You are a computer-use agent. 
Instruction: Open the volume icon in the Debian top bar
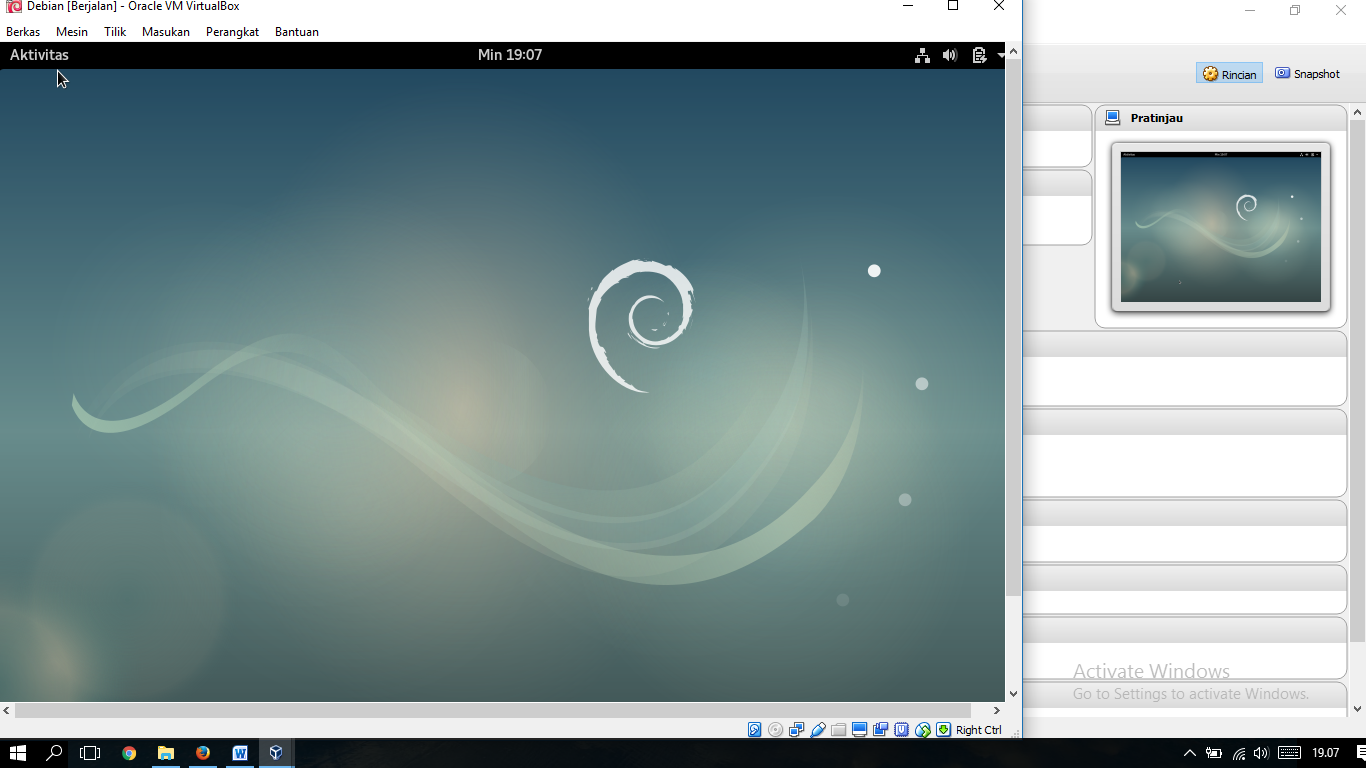(x=949, y=55)
